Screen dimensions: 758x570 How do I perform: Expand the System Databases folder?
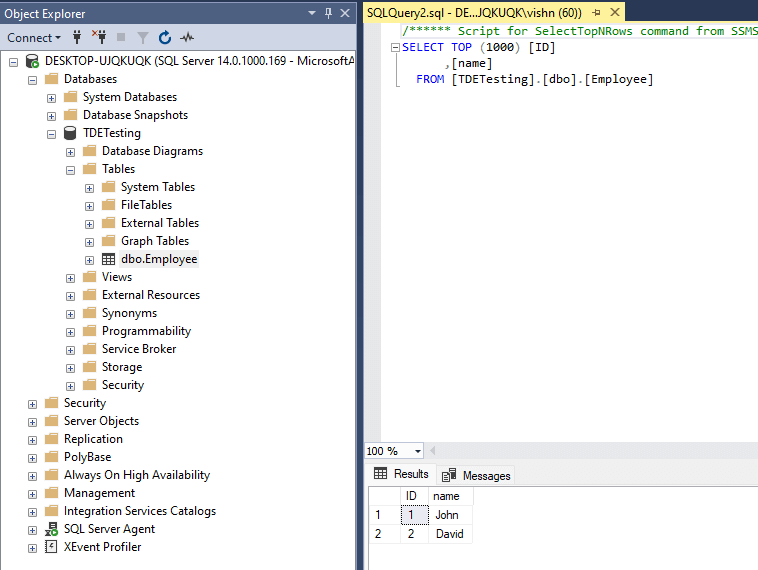[x=52, y=97]
